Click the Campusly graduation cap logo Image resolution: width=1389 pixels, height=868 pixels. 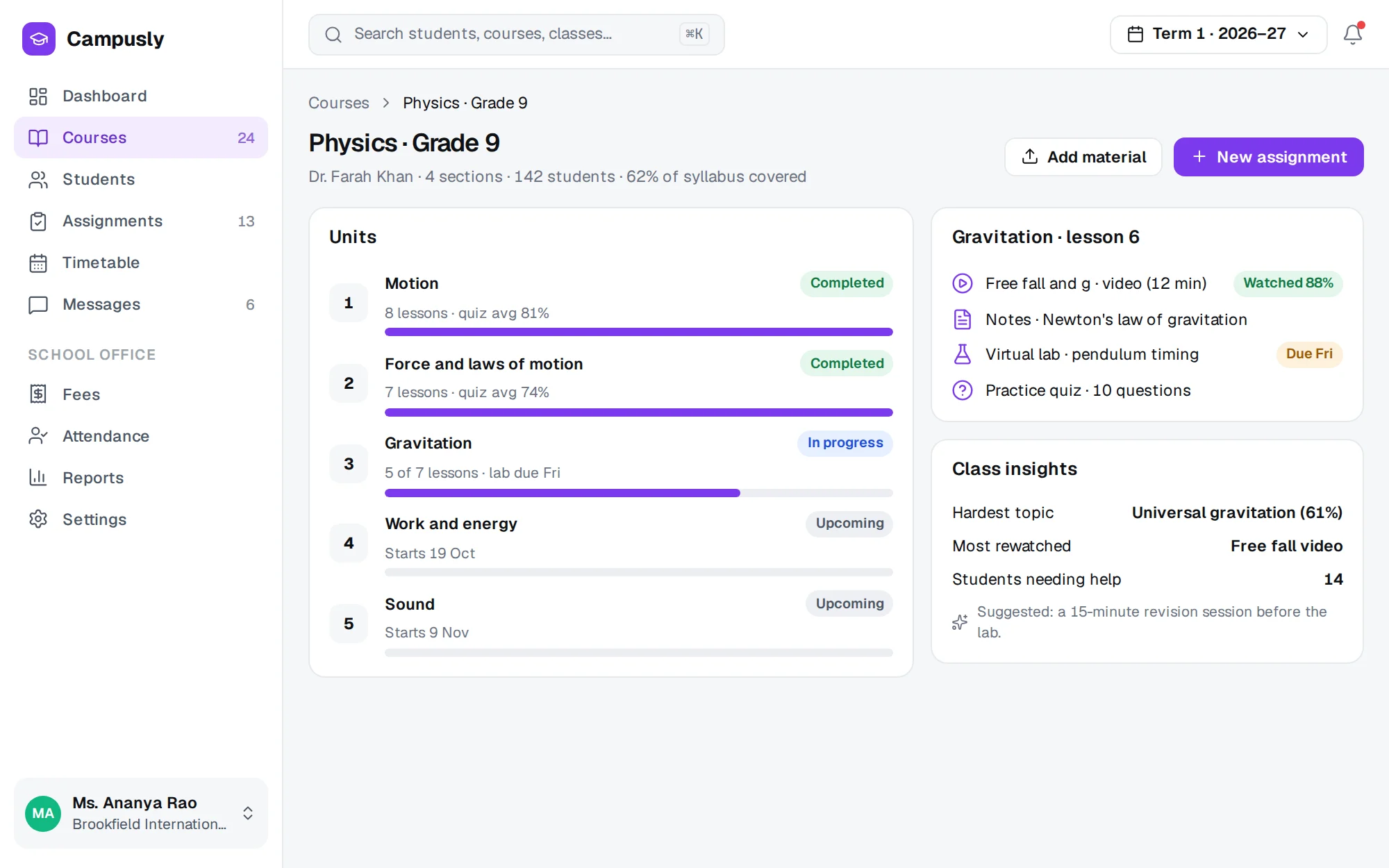click(x=39, y=39)
